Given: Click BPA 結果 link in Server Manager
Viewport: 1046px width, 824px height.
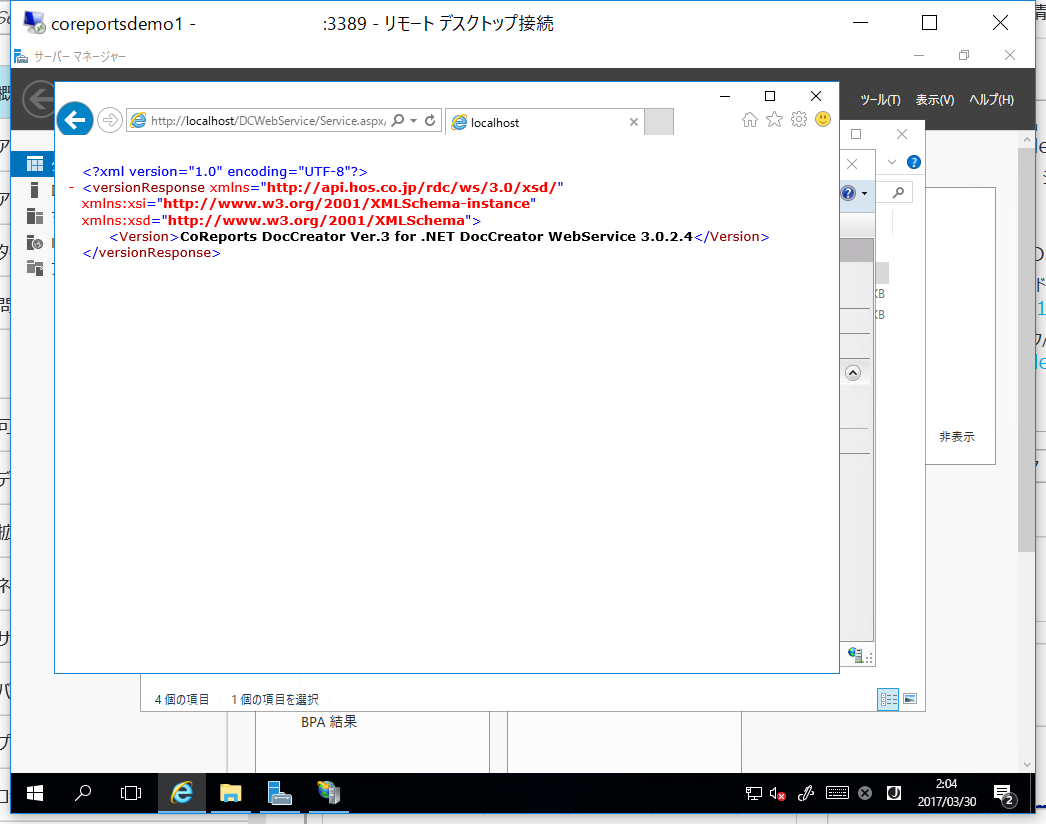Looking at the screenshot, I should [x=329, y=722].
